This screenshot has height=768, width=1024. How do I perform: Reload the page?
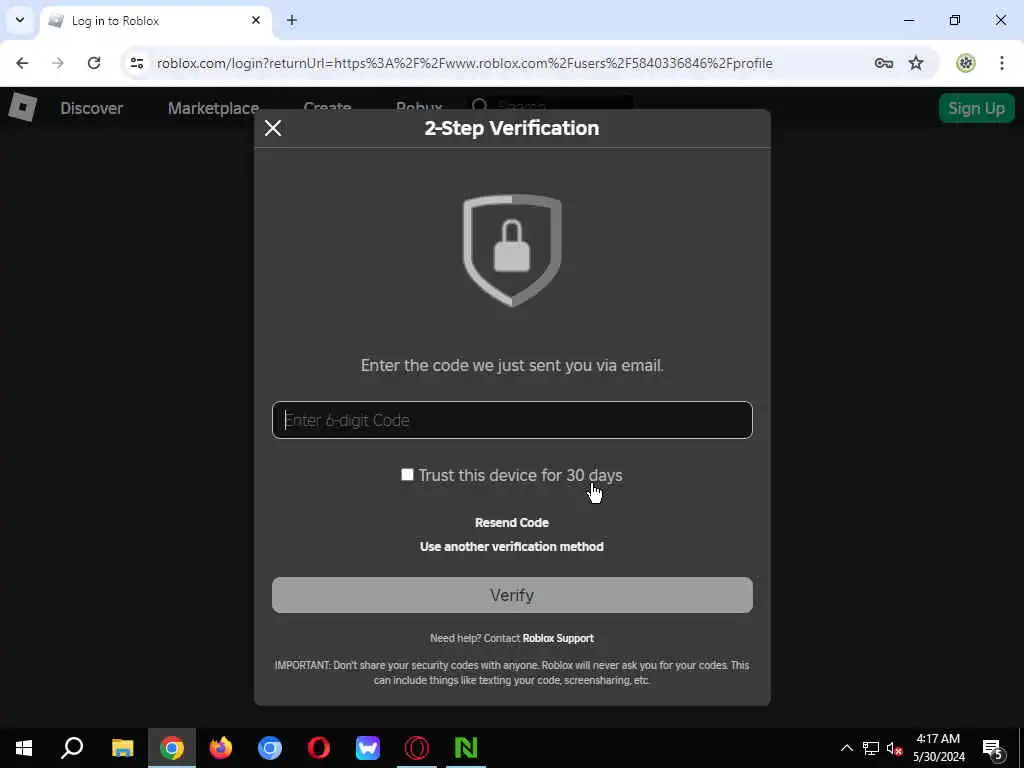click(94, 63)
